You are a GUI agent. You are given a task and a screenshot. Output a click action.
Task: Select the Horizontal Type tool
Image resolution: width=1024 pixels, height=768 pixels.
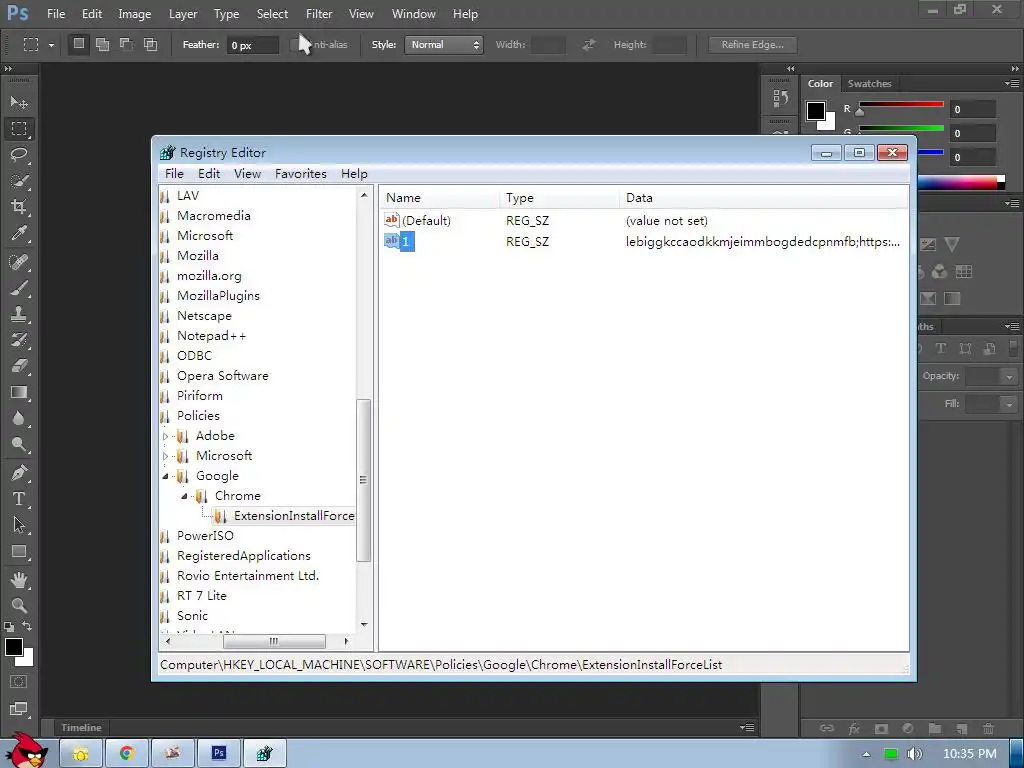tap(19, 499)
